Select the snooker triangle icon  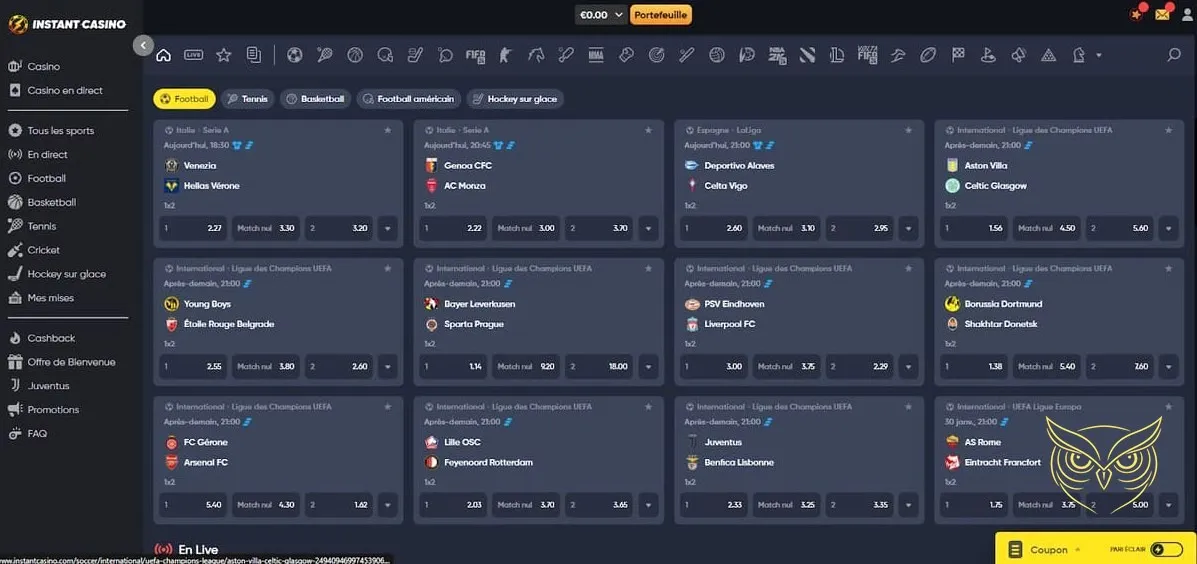(1048, 55)
